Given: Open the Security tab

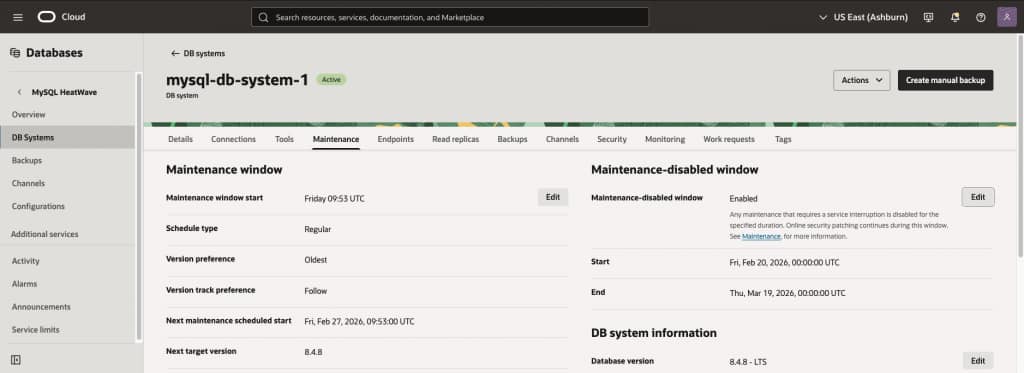Looking at the screenshot, I should tap(611, 139).
